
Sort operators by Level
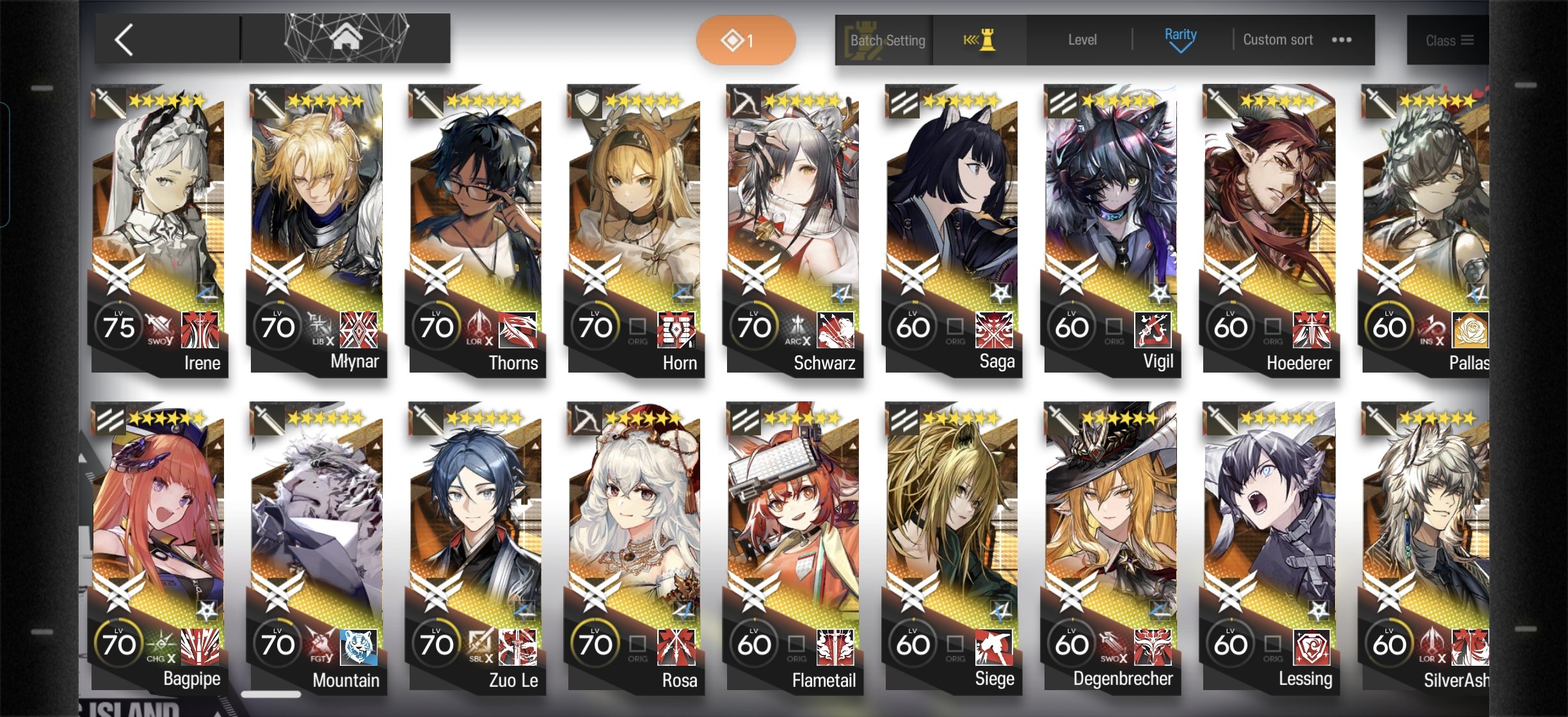[x=1082, y=40]
